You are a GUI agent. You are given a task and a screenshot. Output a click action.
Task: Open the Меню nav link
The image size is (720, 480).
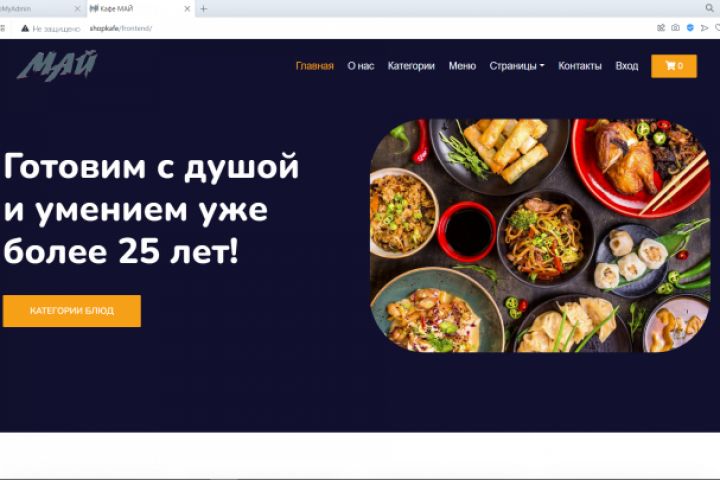click(x=462, y=66)
